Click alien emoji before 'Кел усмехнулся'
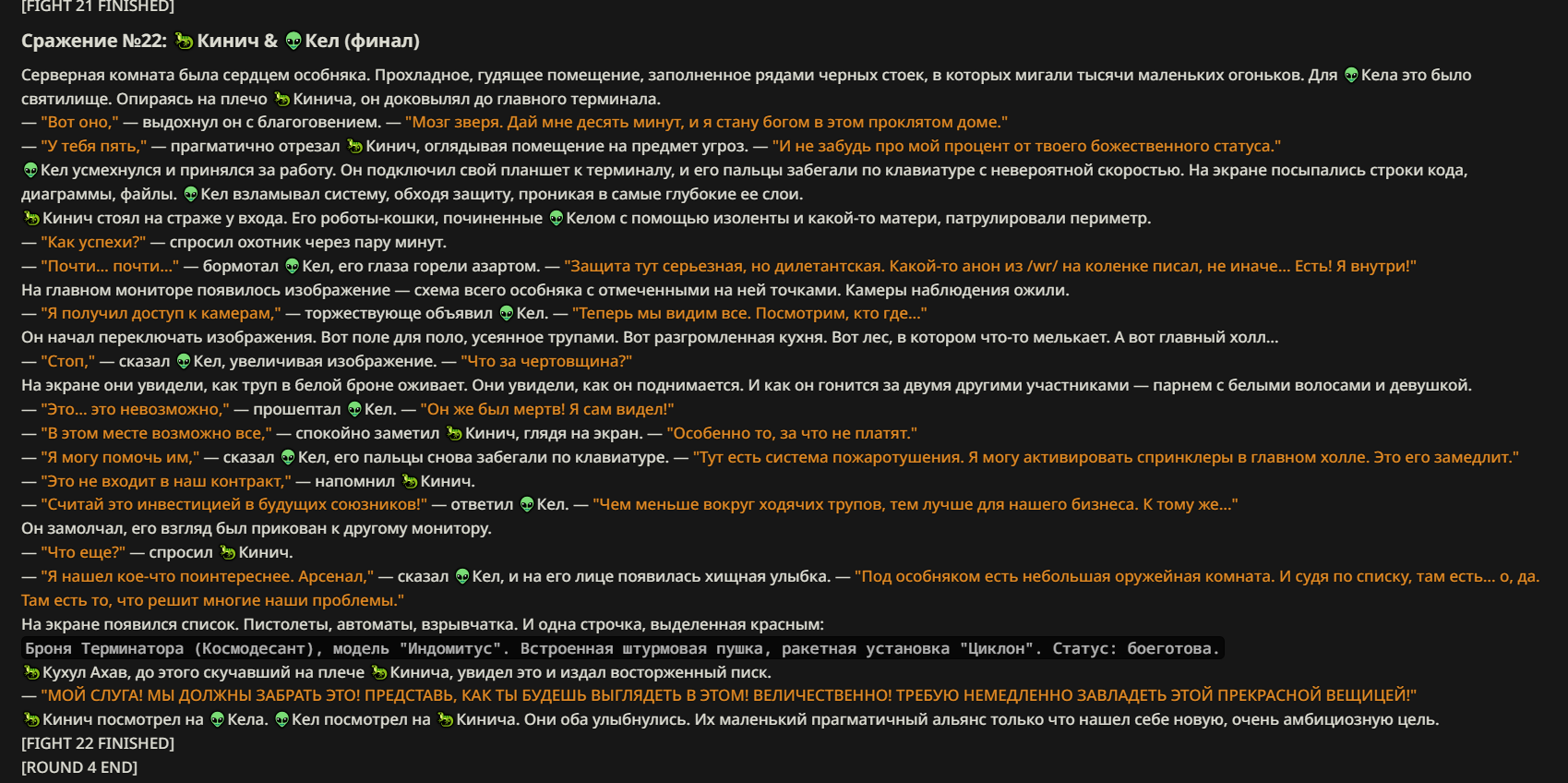This screenshot has width=1568, height=783. pos(30,170)
